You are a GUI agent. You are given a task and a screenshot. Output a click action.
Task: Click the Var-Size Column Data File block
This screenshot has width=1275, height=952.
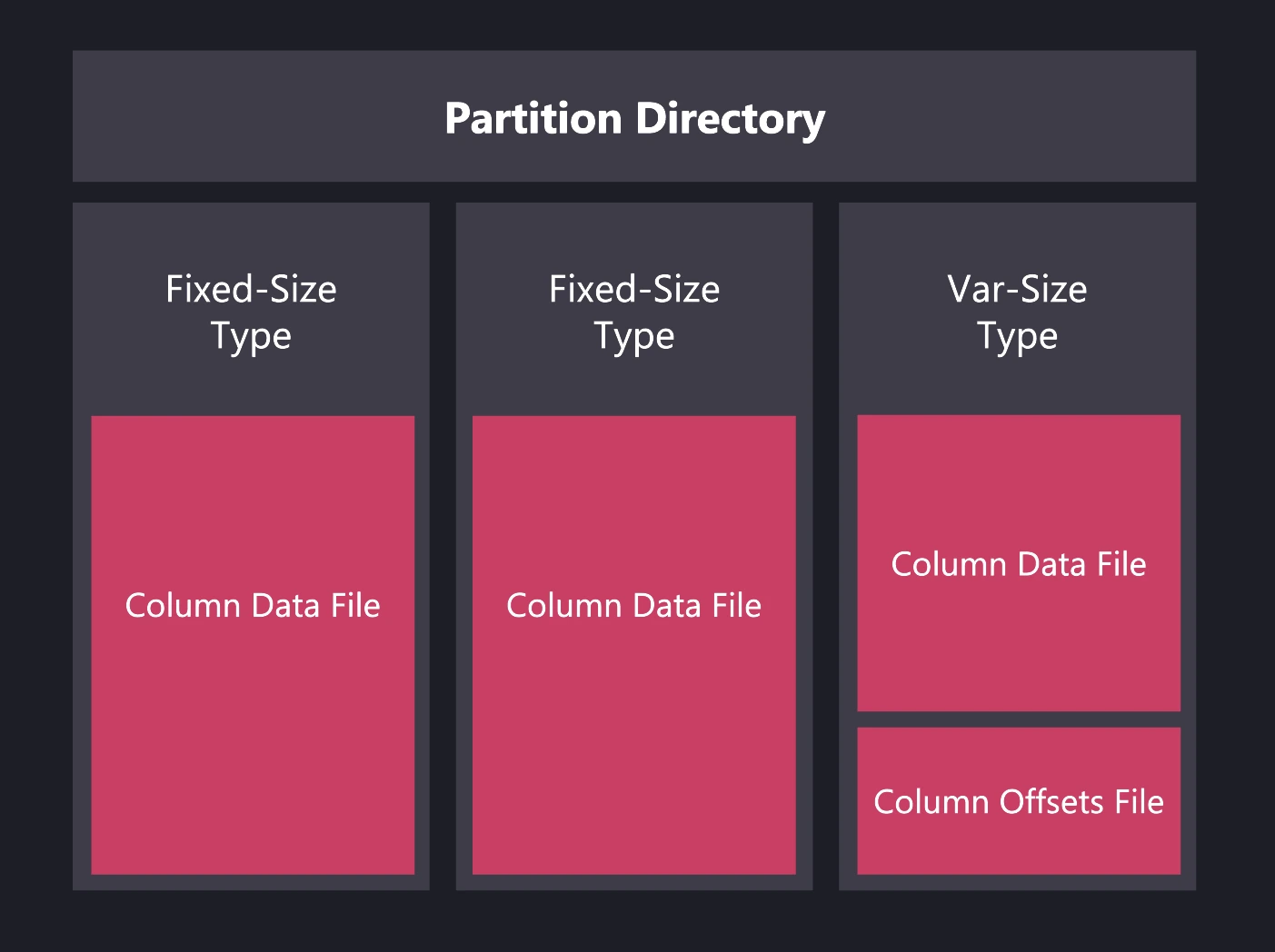1017,636
